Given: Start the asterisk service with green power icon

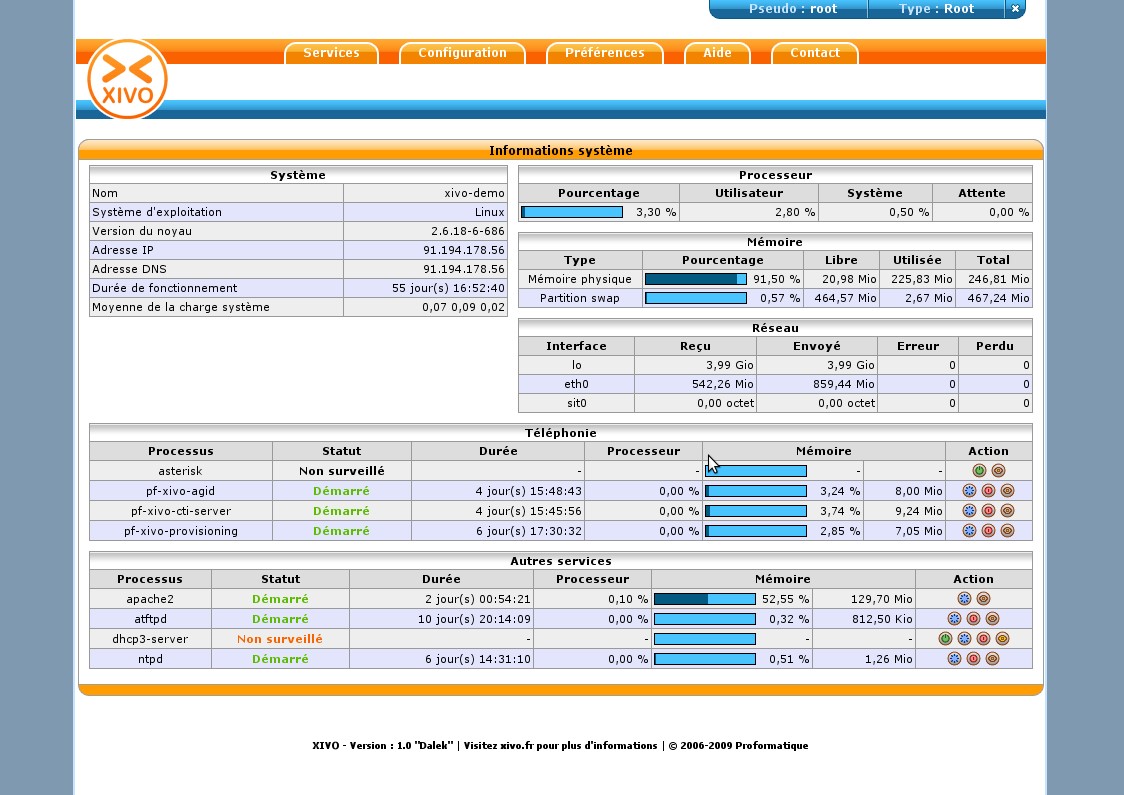Looking at the screenshot, I should [979, 471].
